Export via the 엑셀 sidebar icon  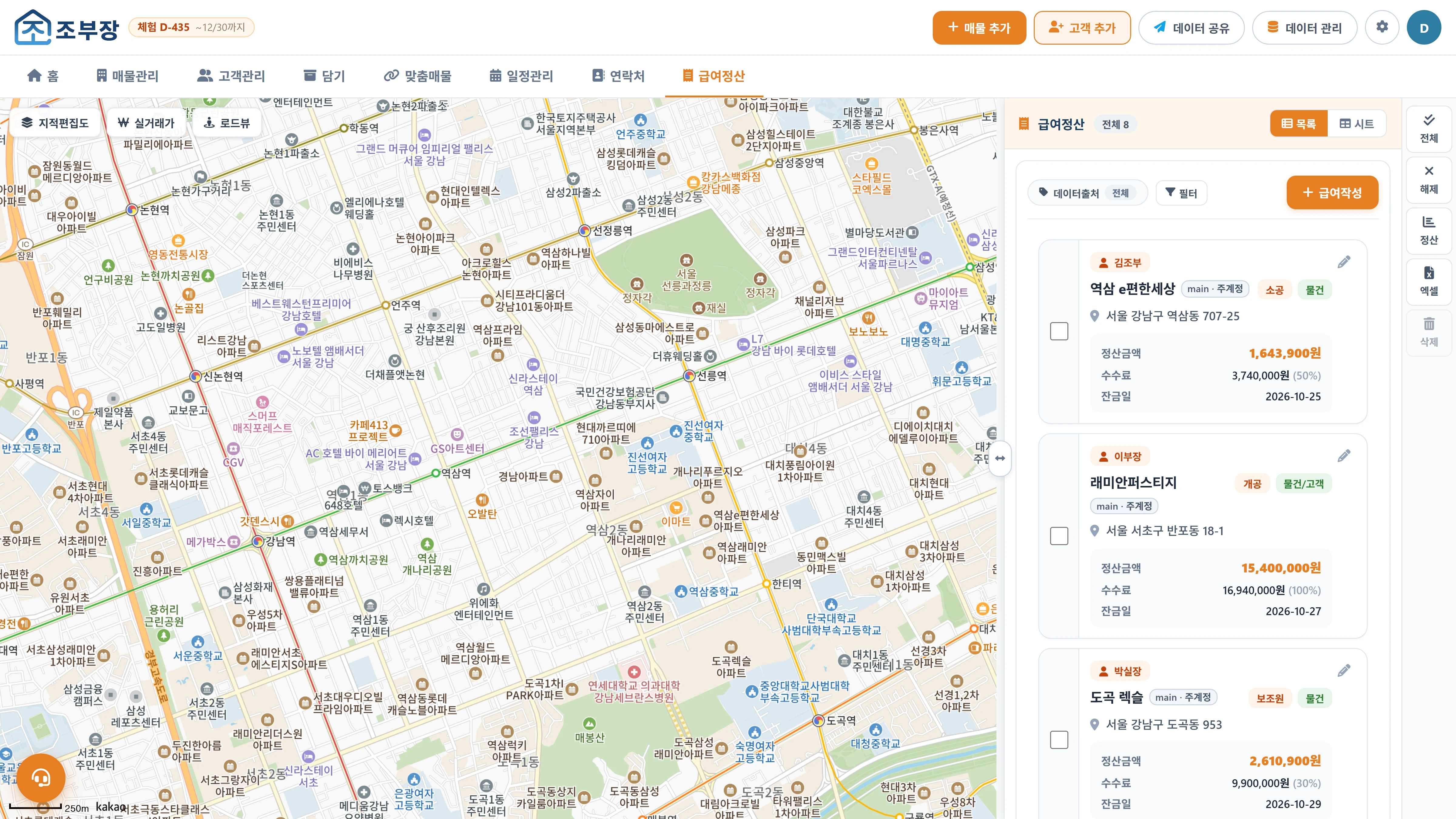tap(1429, 281)
